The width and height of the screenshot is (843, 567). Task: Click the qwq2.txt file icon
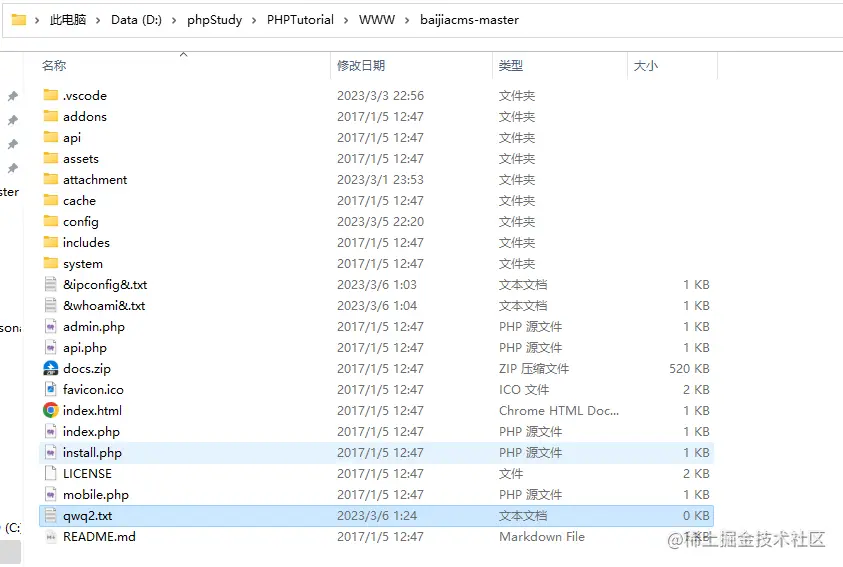(51, 515)
